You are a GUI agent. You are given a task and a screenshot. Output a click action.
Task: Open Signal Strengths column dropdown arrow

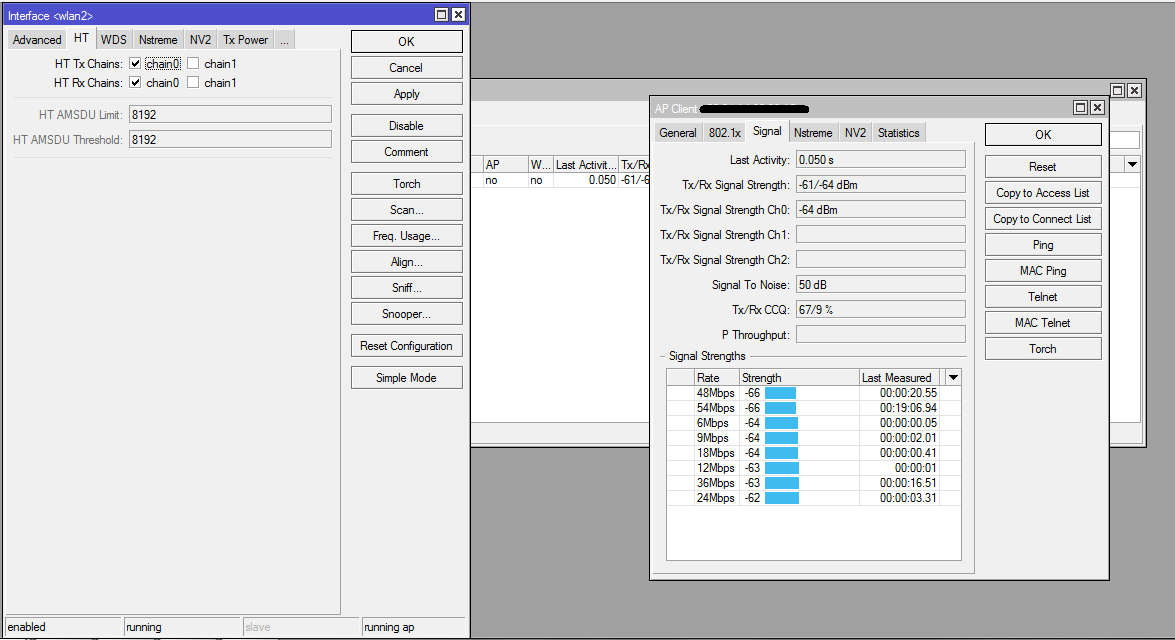point(953,378)
